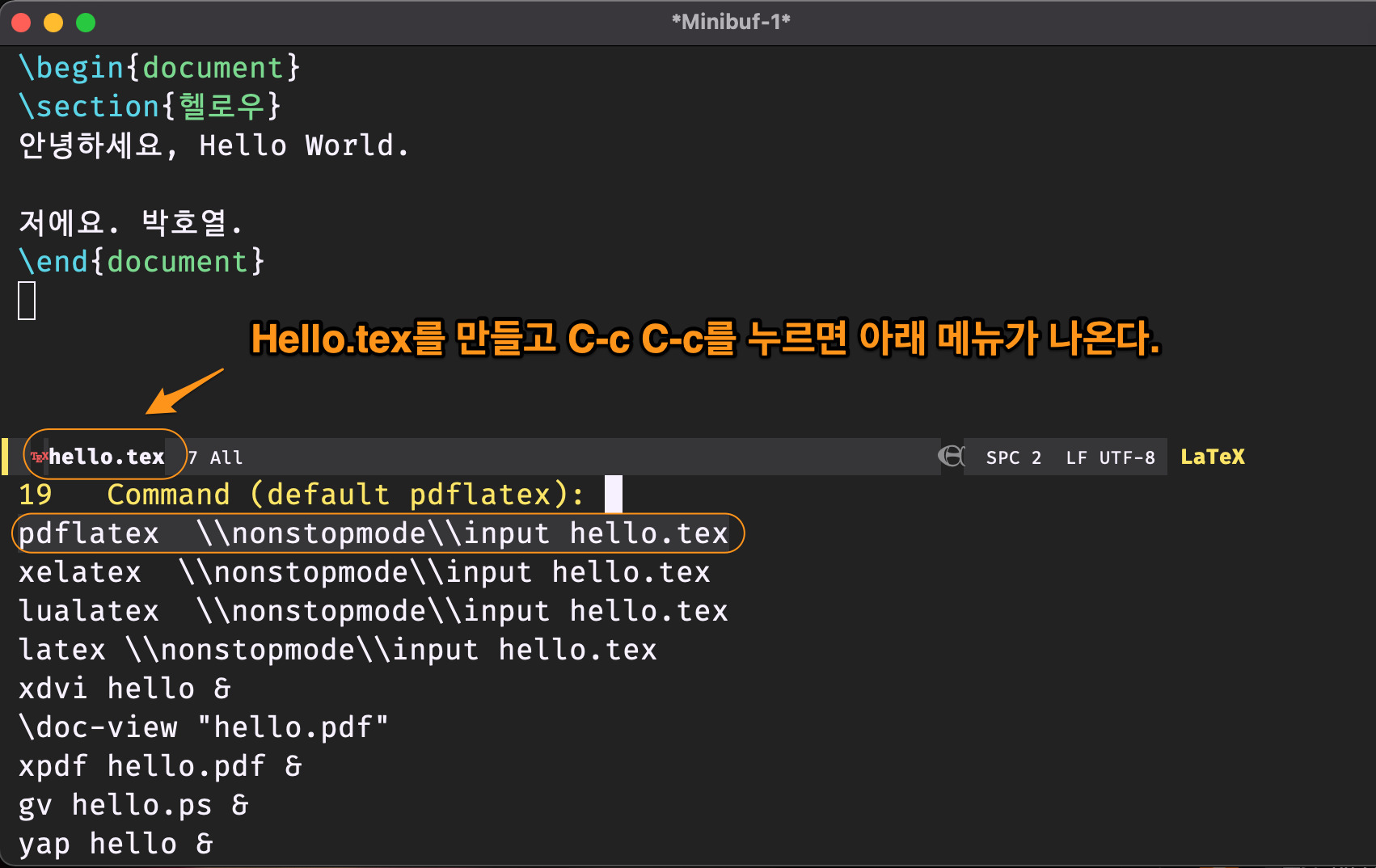This screenshot has height=868, width=1376.
Task: Click the Command minibuffer input field
Action: pos(613,495)
